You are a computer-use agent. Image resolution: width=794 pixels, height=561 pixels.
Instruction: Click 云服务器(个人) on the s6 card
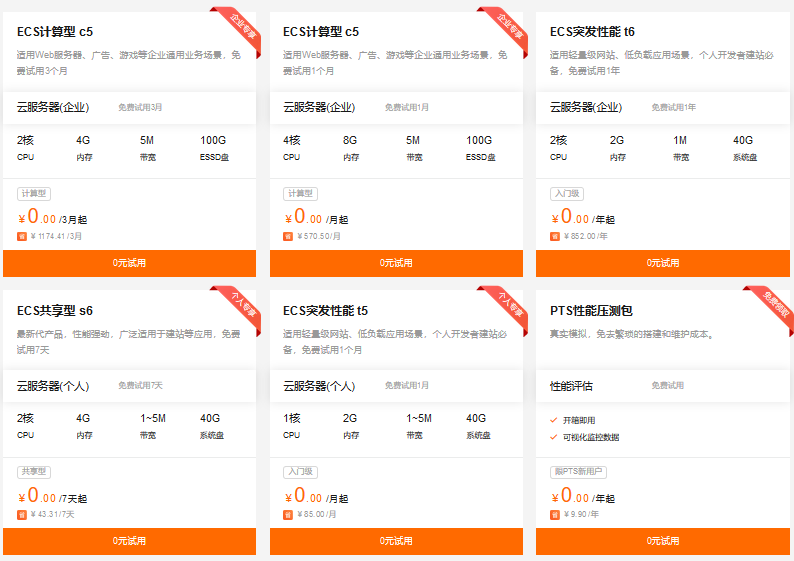pyautogui.click(x=53, y=386)
